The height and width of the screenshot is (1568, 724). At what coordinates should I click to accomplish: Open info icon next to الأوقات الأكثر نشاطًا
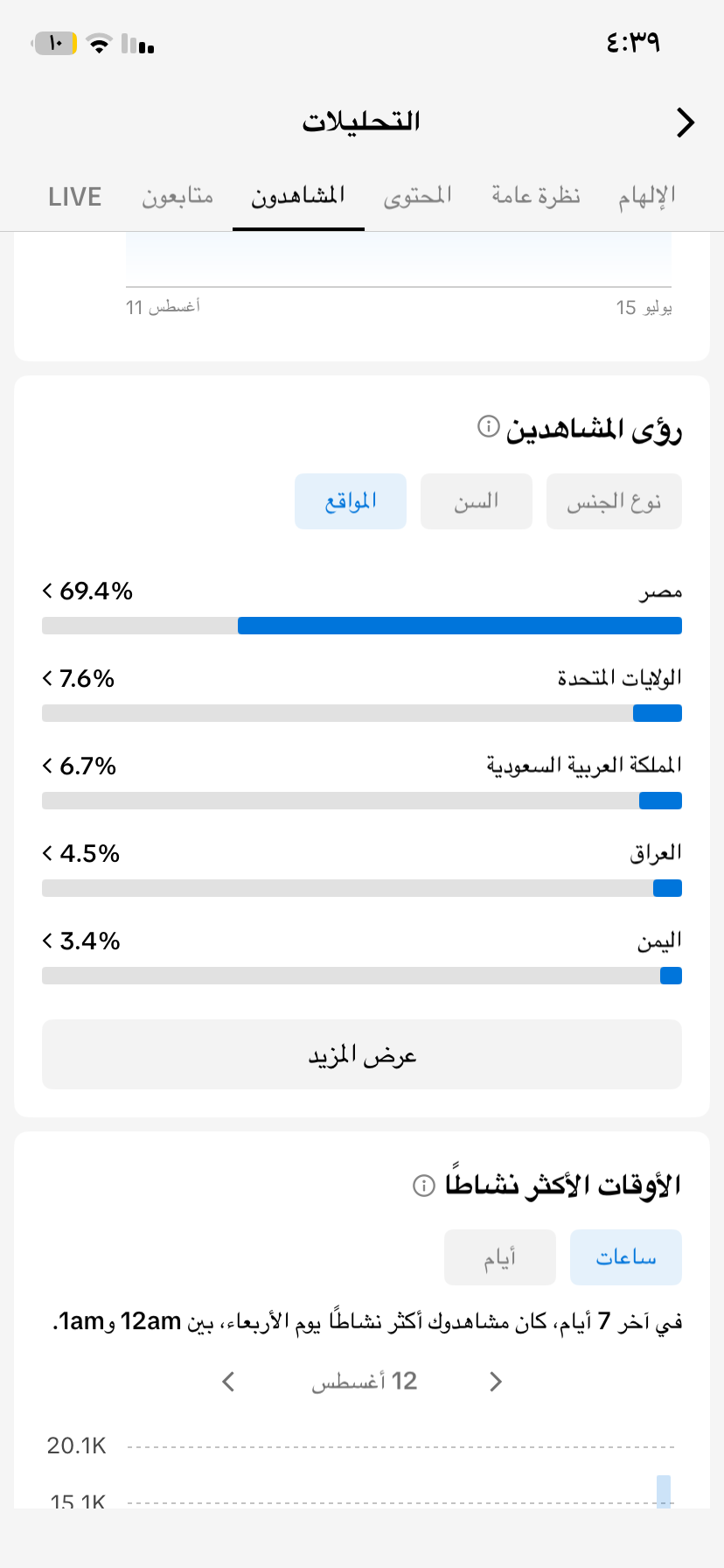click(x=424, y=1186)
